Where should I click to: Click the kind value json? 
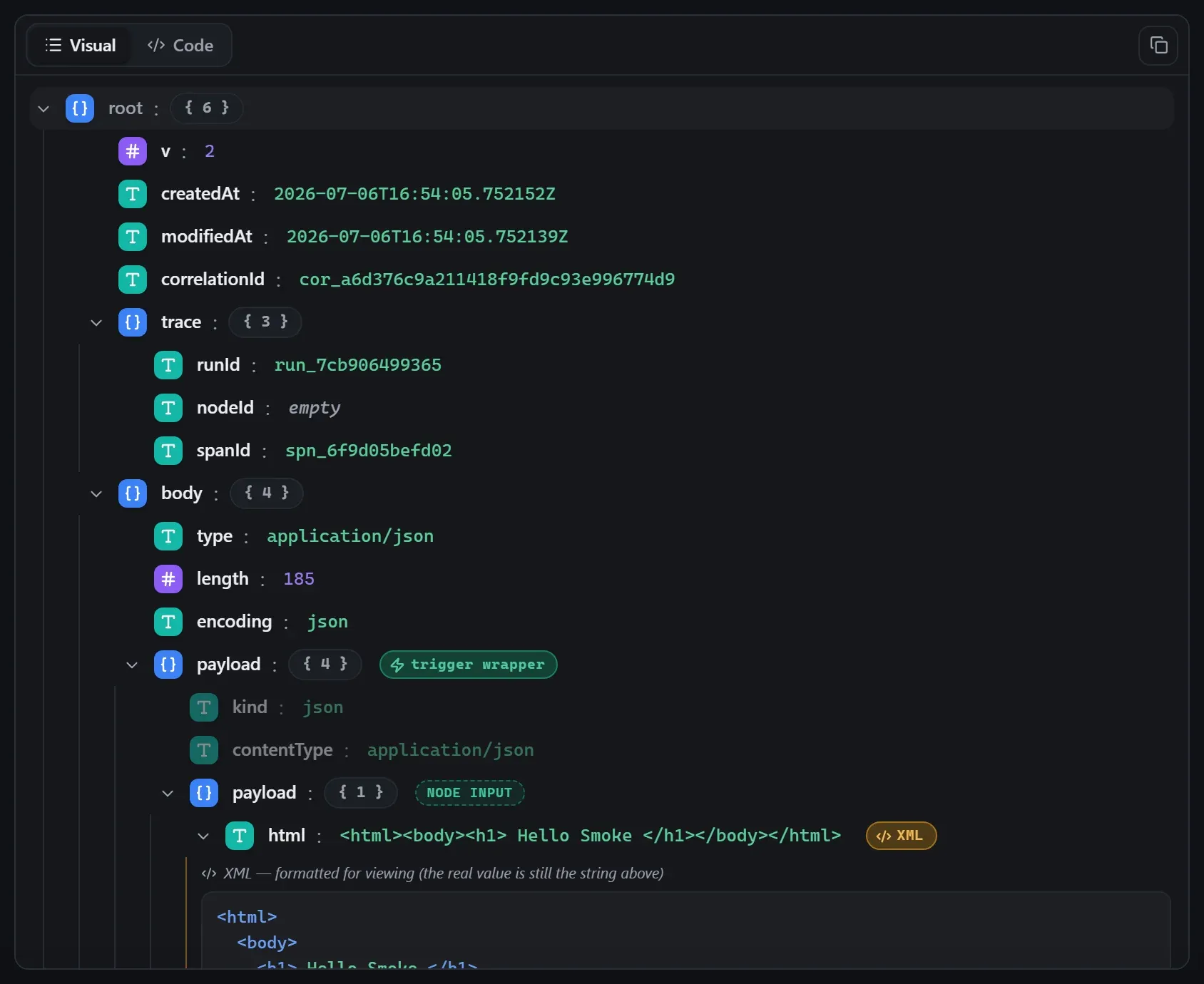point(322,707)
